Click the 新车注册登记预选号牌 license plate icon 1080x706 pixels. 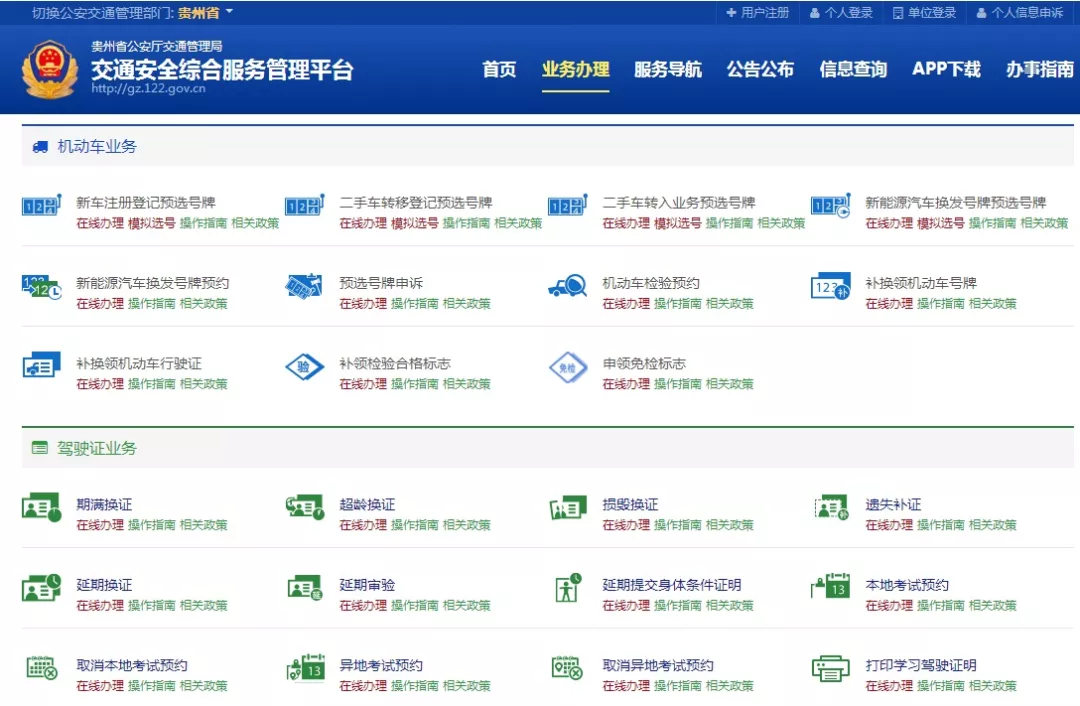coord(42,206)
